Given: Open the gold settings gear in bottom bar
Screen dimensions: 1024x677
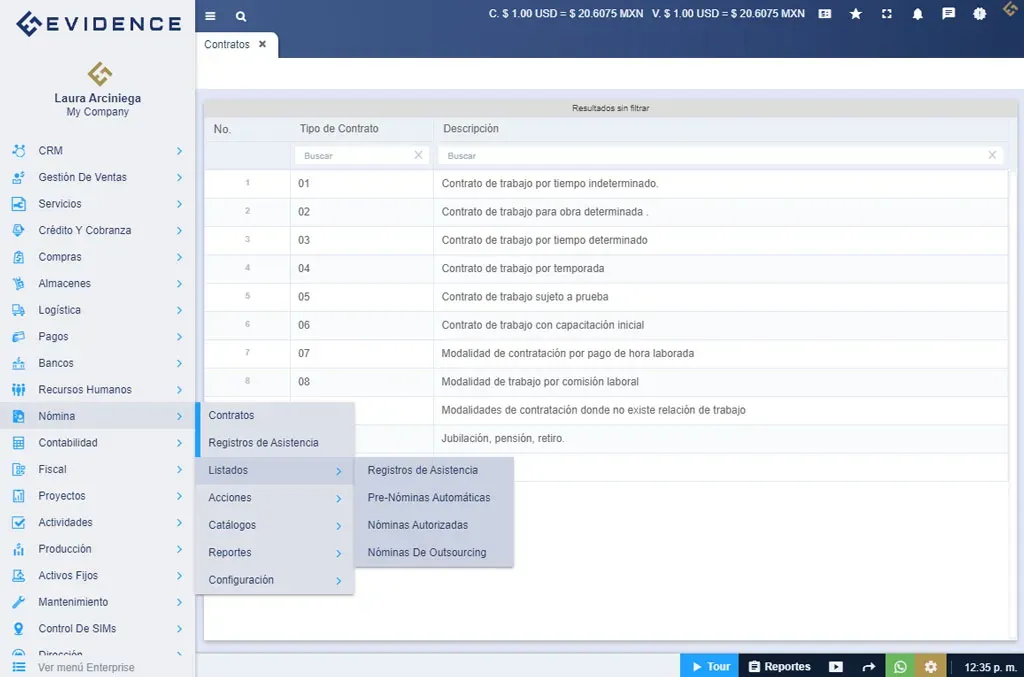Looking at the screenshot, I should [x=931, y=666].
